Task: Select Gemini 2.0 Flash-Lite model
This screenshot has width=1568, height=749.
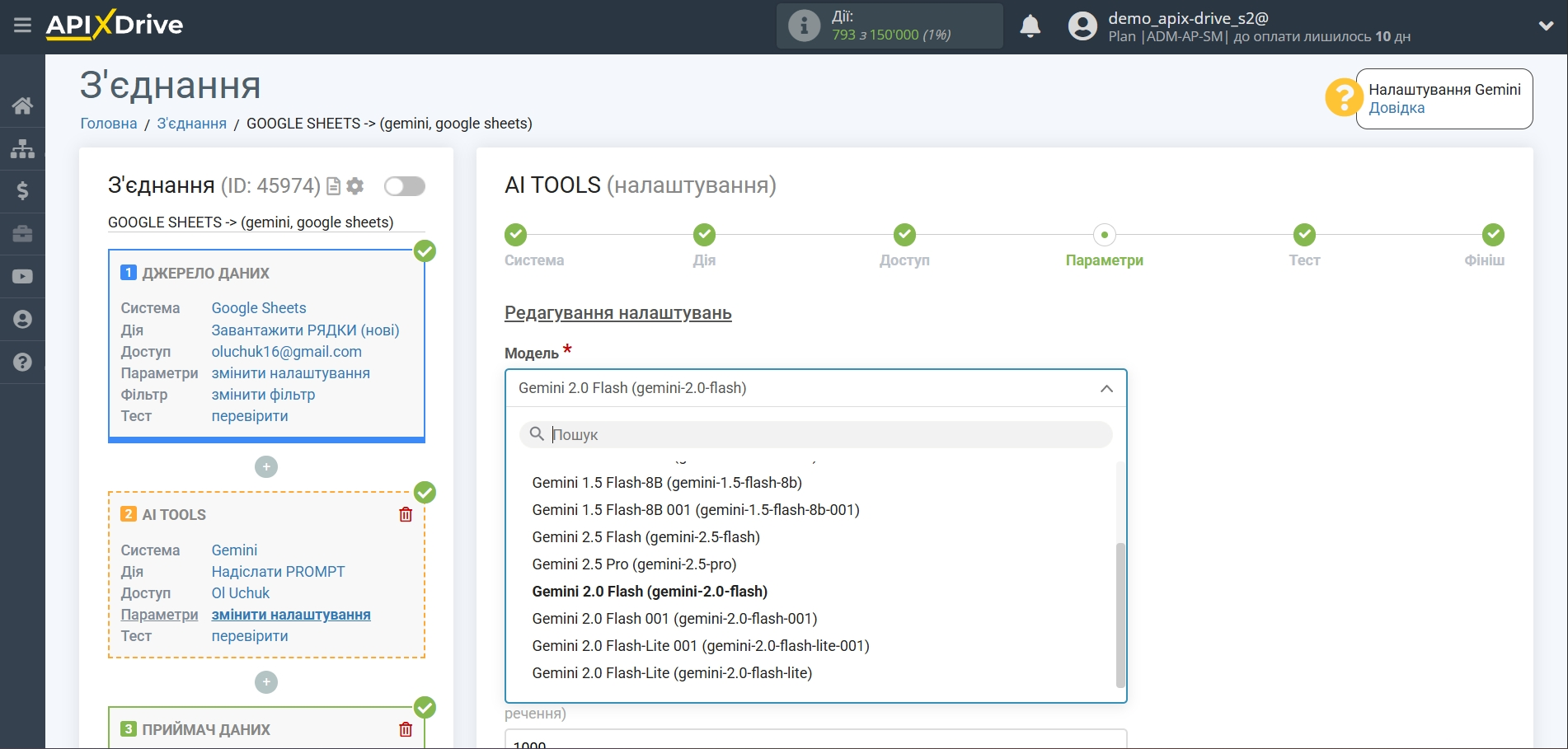Action: tap(672, 673)
